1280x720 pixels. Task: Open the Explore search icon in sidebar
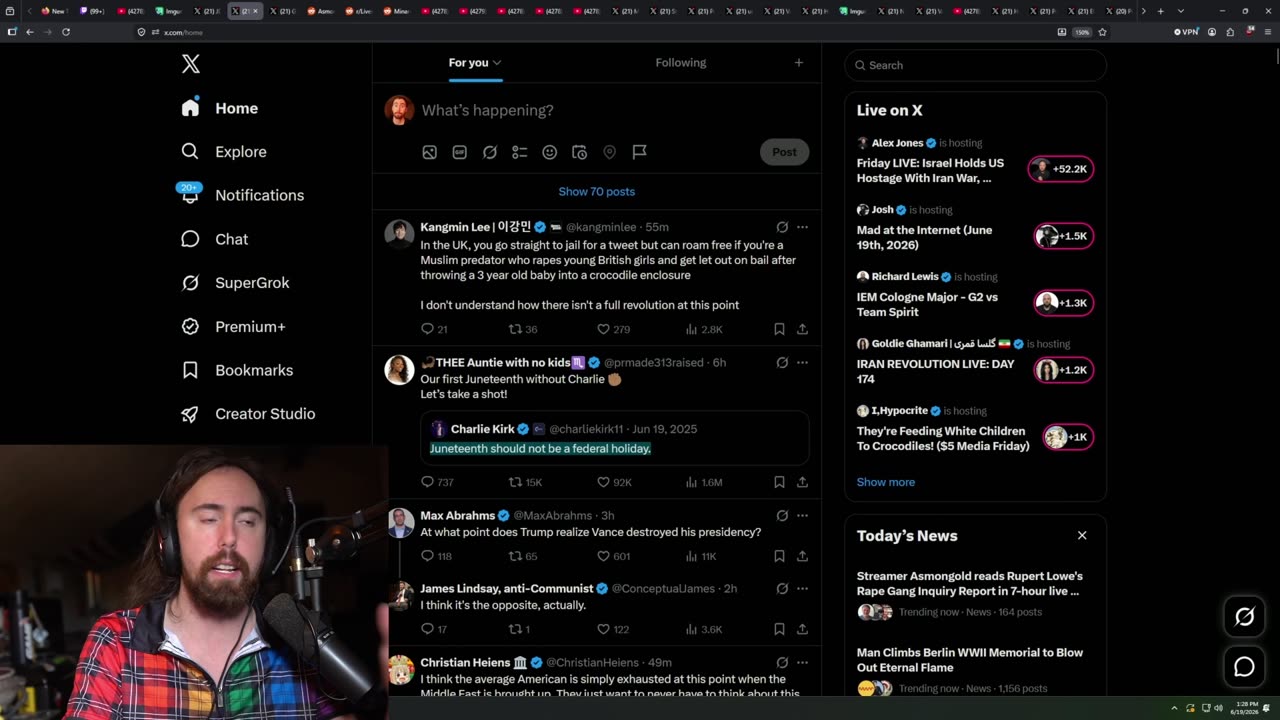tap(190, 151)
